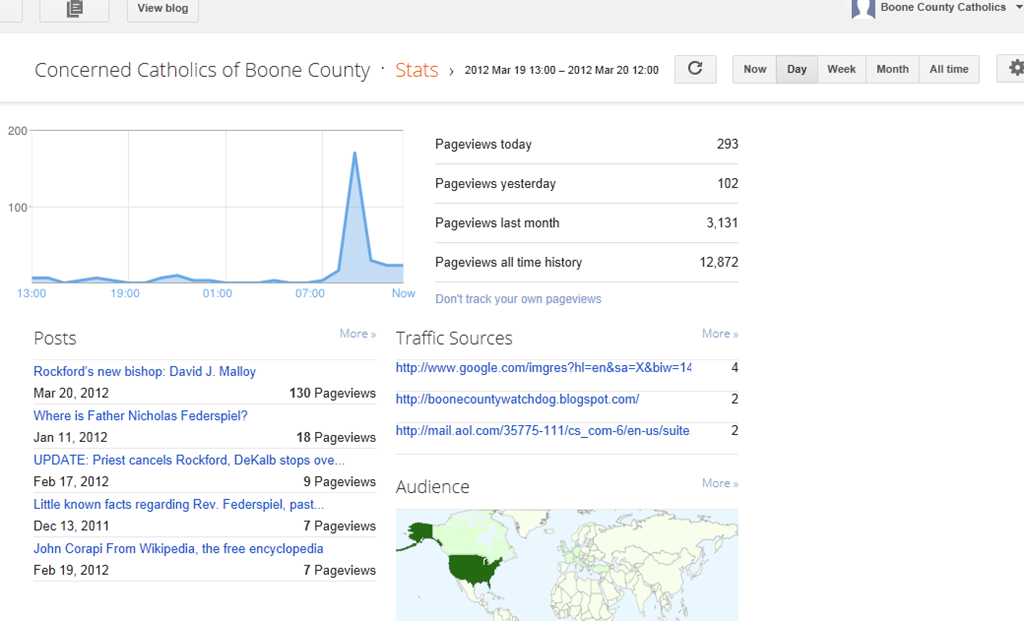This screenshot has height=621, width=1024.
Task: Click Concerned Catholics of Boone County title
Action: [x=202, y=70]
